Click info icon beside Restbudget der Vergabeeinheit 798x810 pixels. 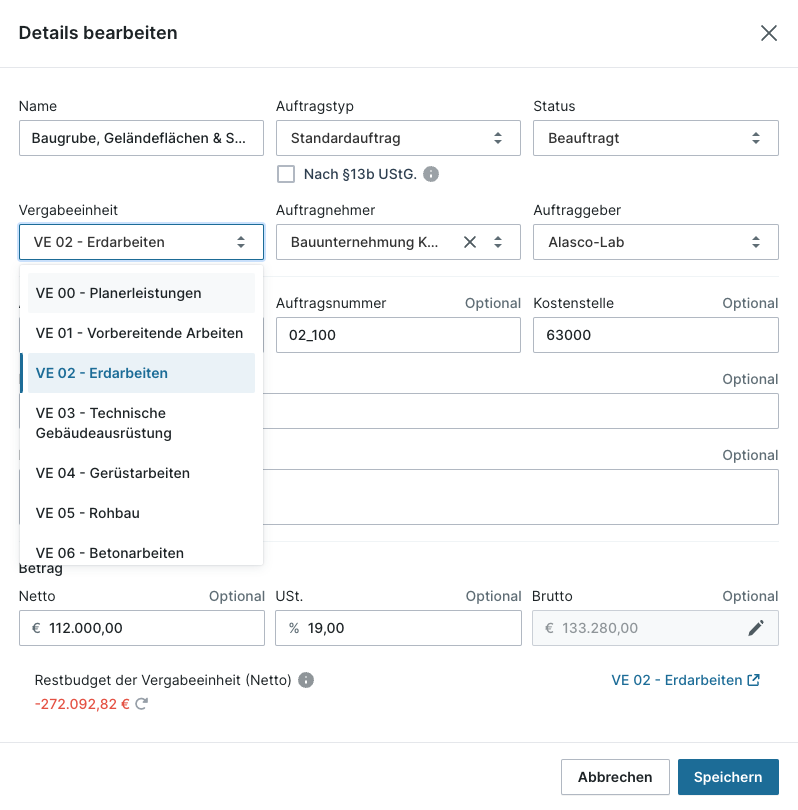(306, 680)
